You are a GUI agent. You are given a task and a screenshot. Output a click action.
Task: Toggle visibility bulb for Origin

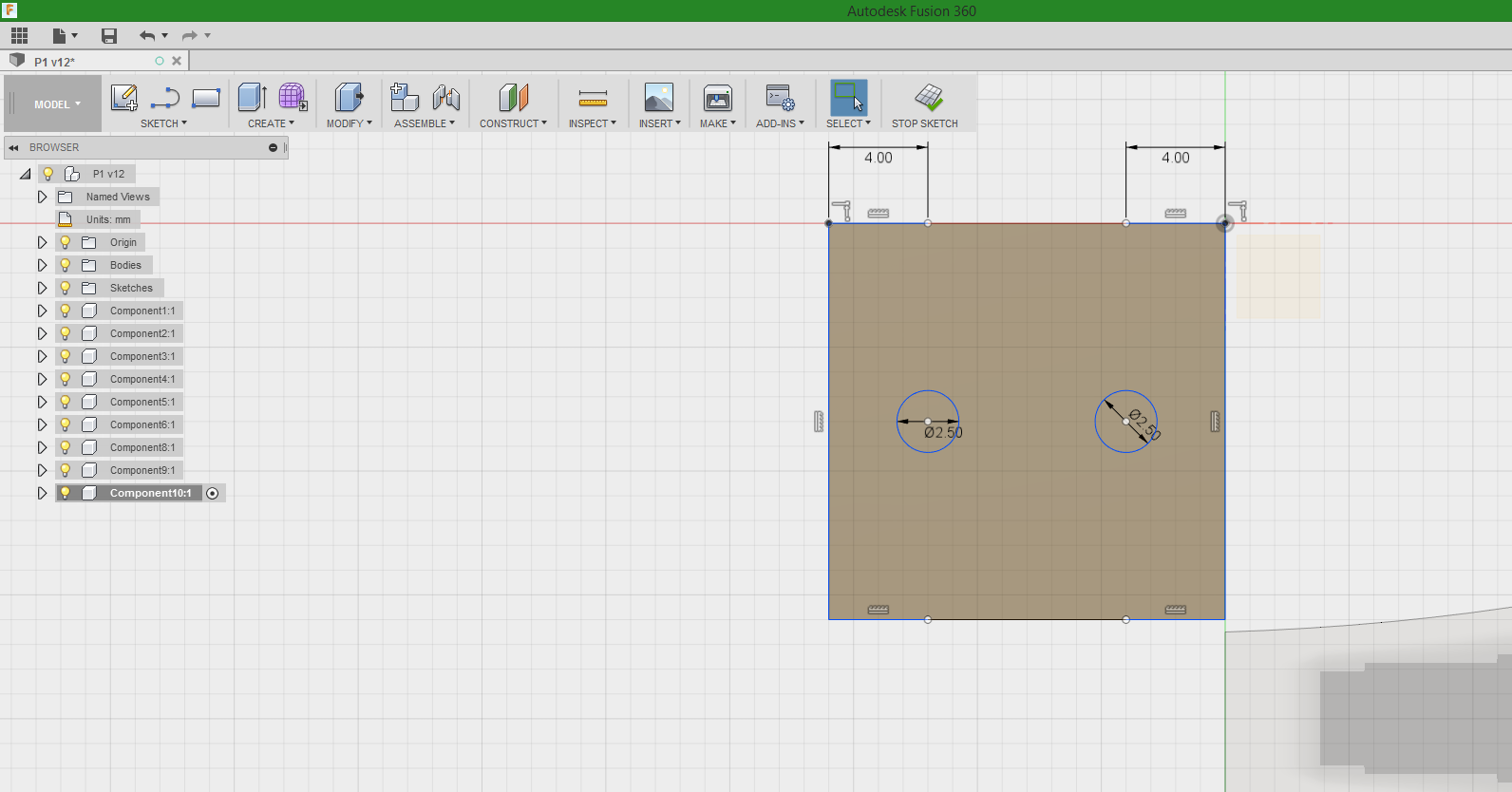tap(65, 242)
